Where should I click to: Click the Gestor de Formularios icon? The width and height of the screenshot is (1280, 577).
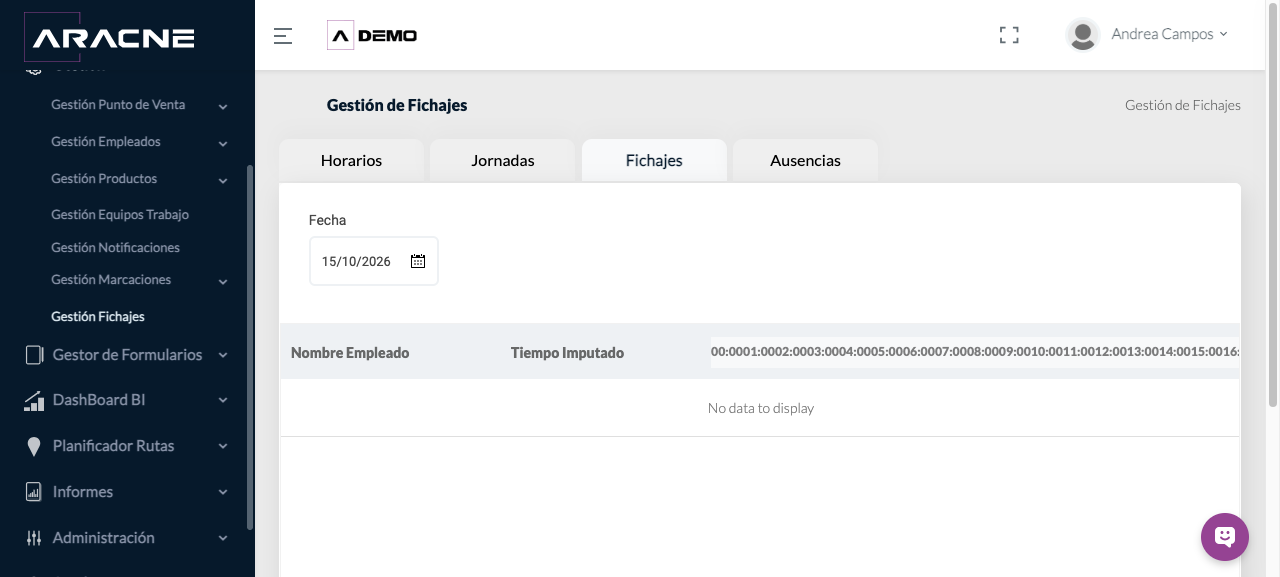tap(34, 355)
